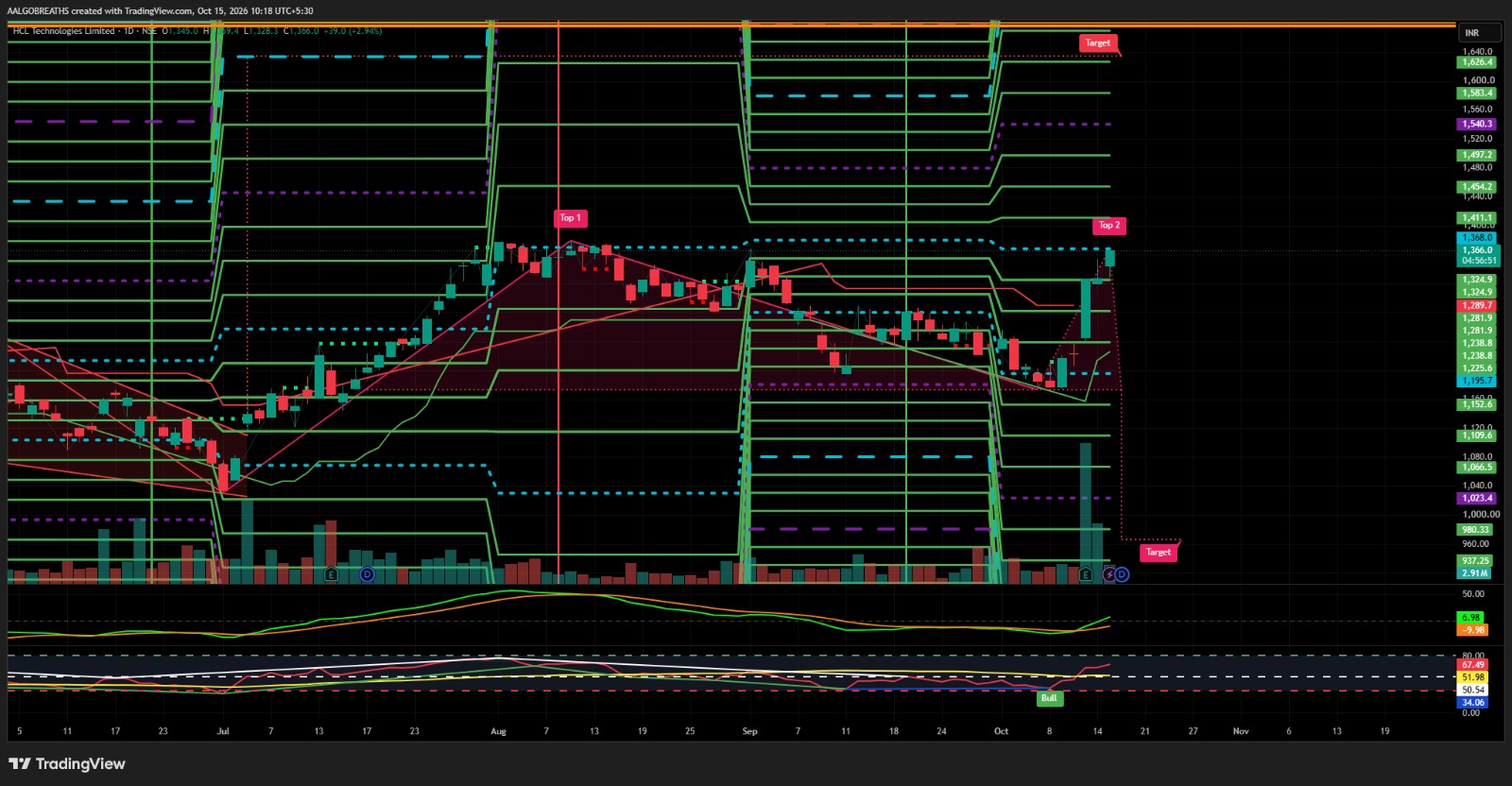
Task: Click the Aug label on time axis
Action: 499,731
